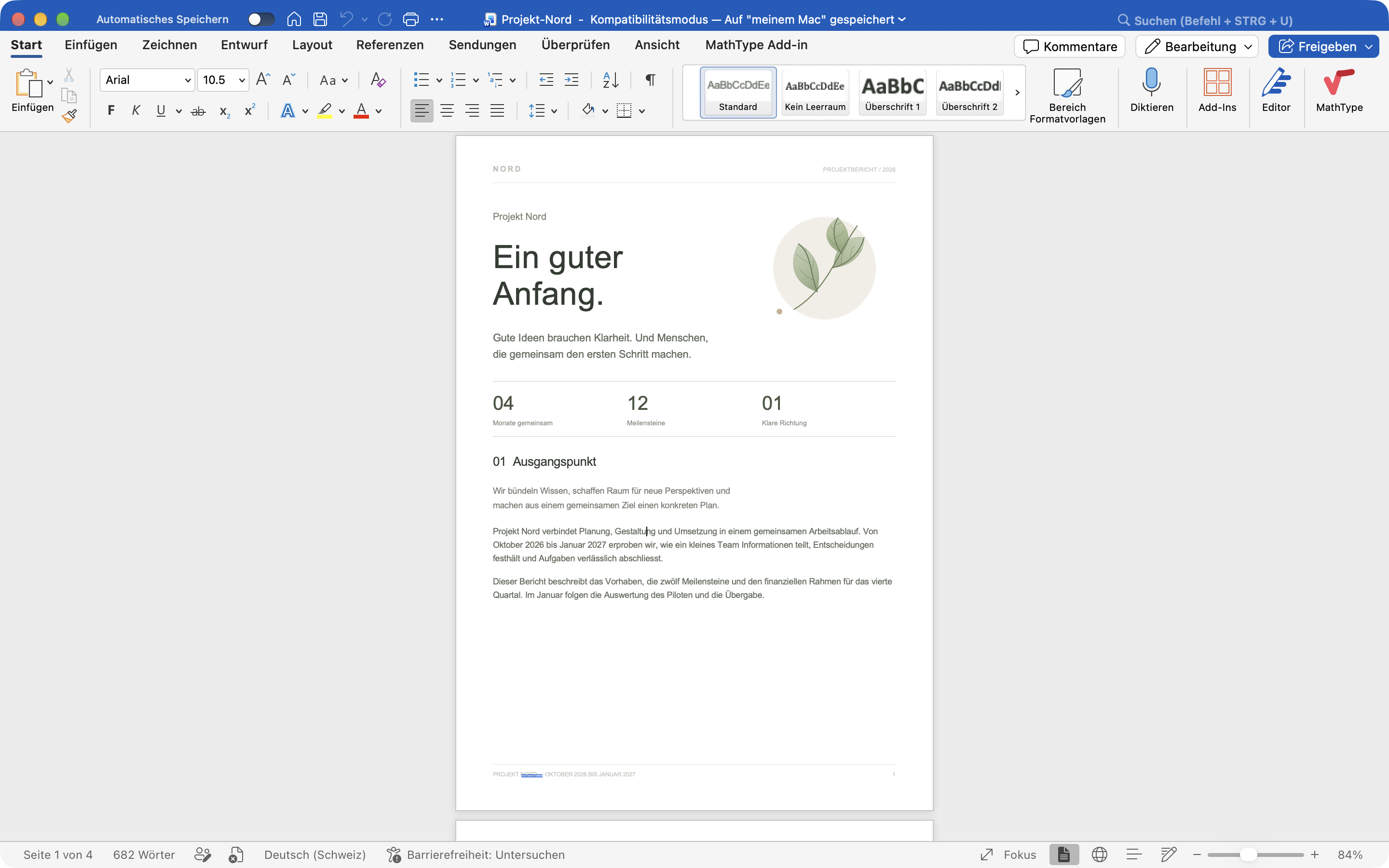The width and height of the screenshot is (1389, 868).
Task: Increase paragraph indent
Action: [572, 80]
